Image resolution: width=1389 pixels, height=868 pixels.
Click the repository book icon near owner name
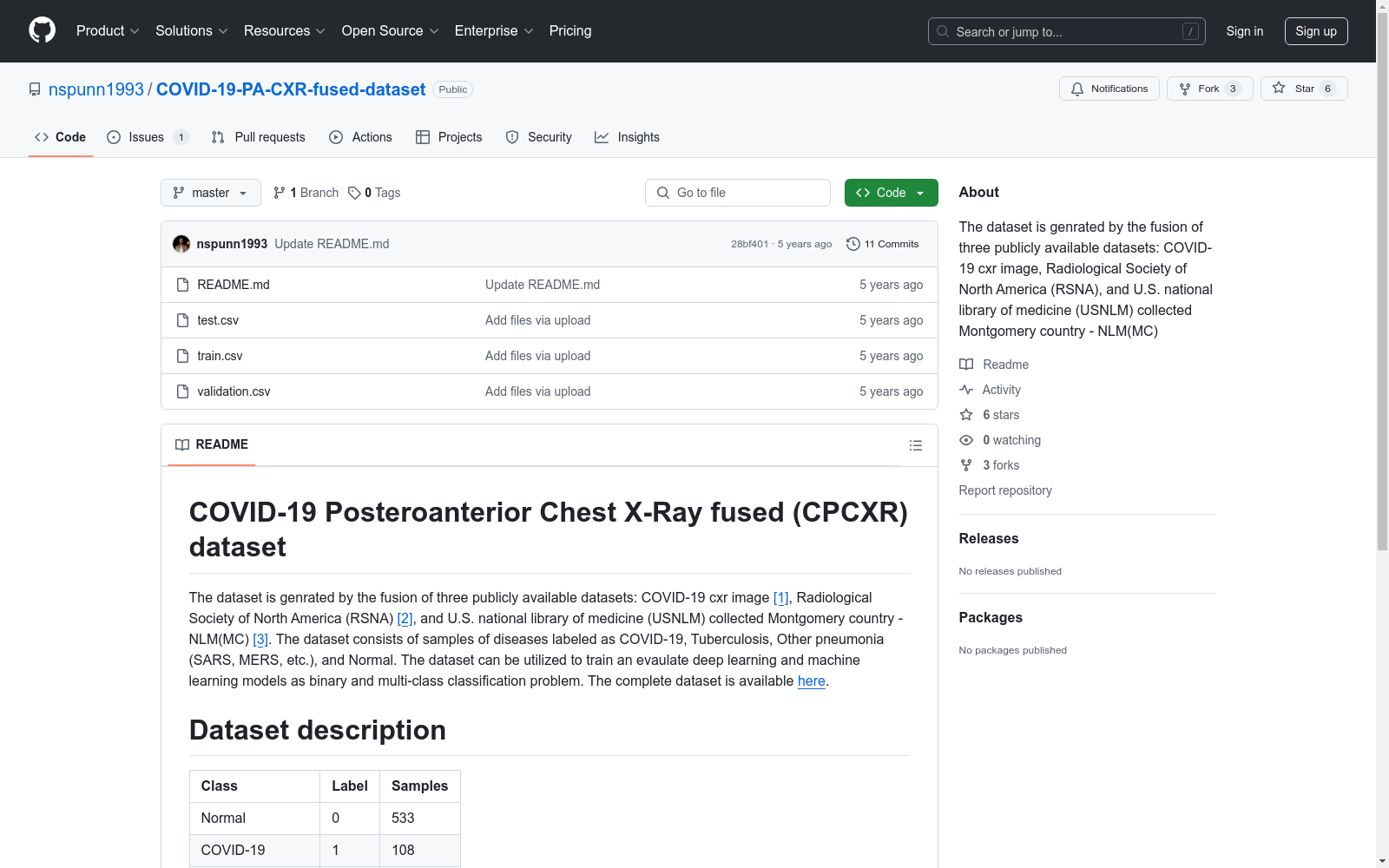pyautogui.click(x=35, y=89)
